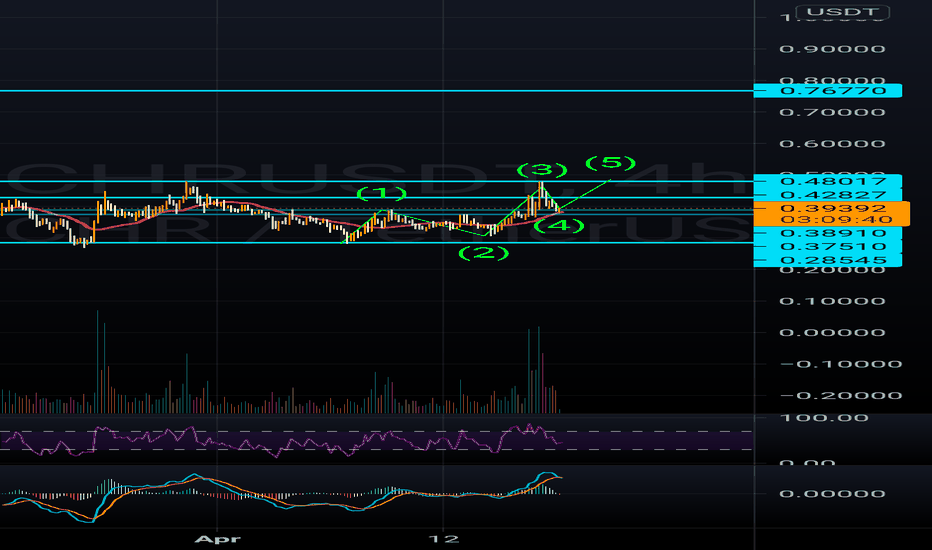932x550 pixels.
Task: Click the 0.90000 value on price scale
Action: (x=832, y=49)
